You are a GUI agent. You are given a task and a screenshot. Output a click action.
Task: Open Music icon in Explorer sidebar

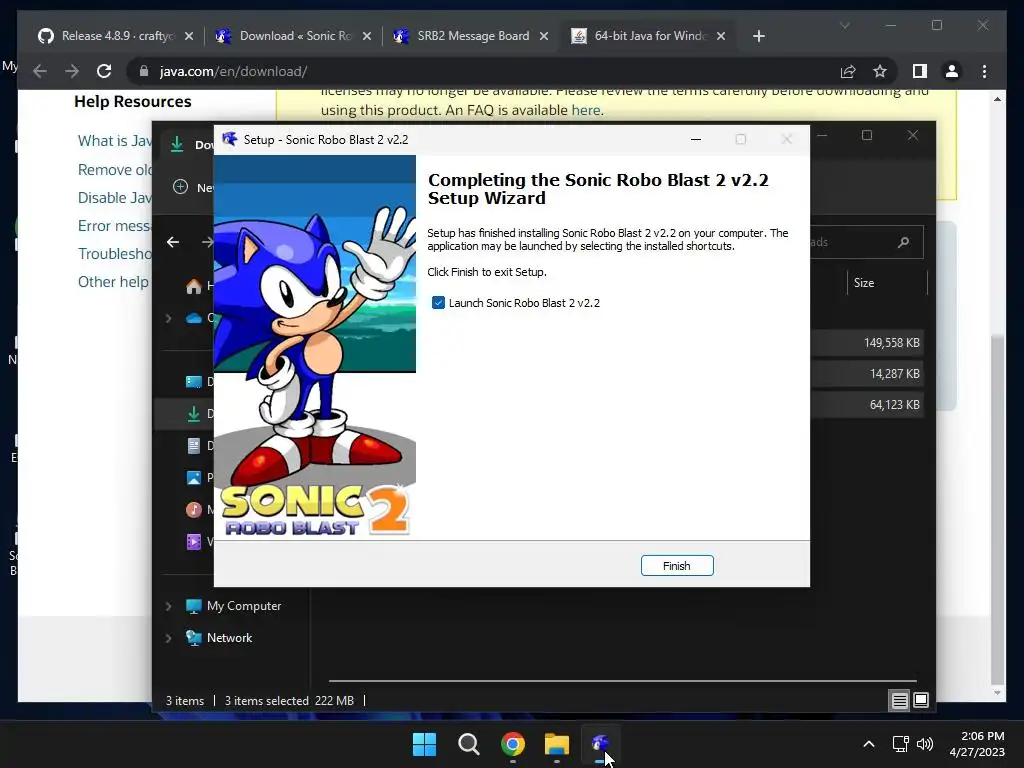tap(194, 509)
